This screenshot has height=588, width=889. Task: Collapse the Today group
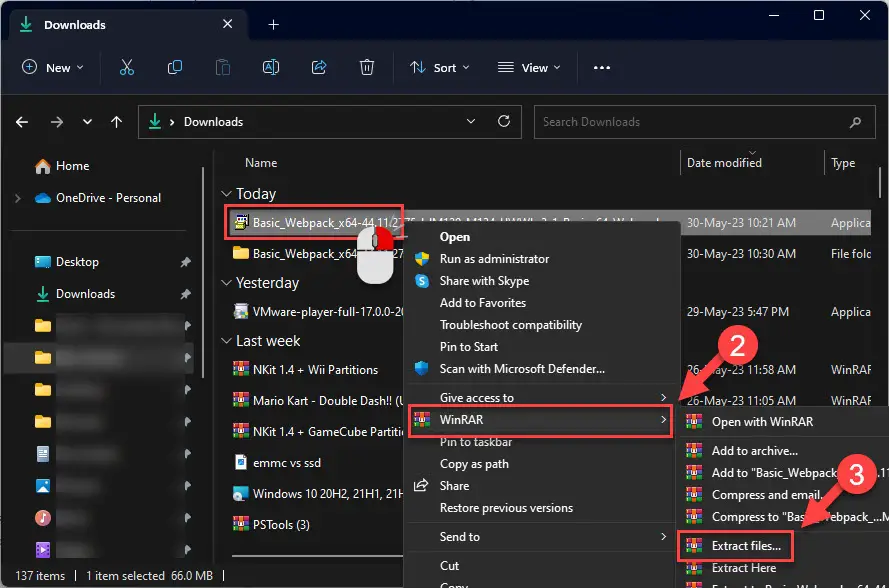(226, 194)
